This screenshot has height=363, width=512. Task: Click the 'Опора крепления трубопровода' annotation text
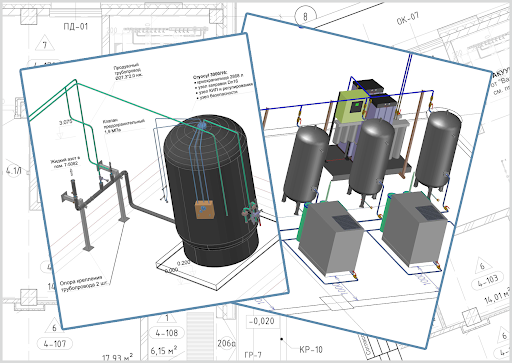(x=85, y=284)
